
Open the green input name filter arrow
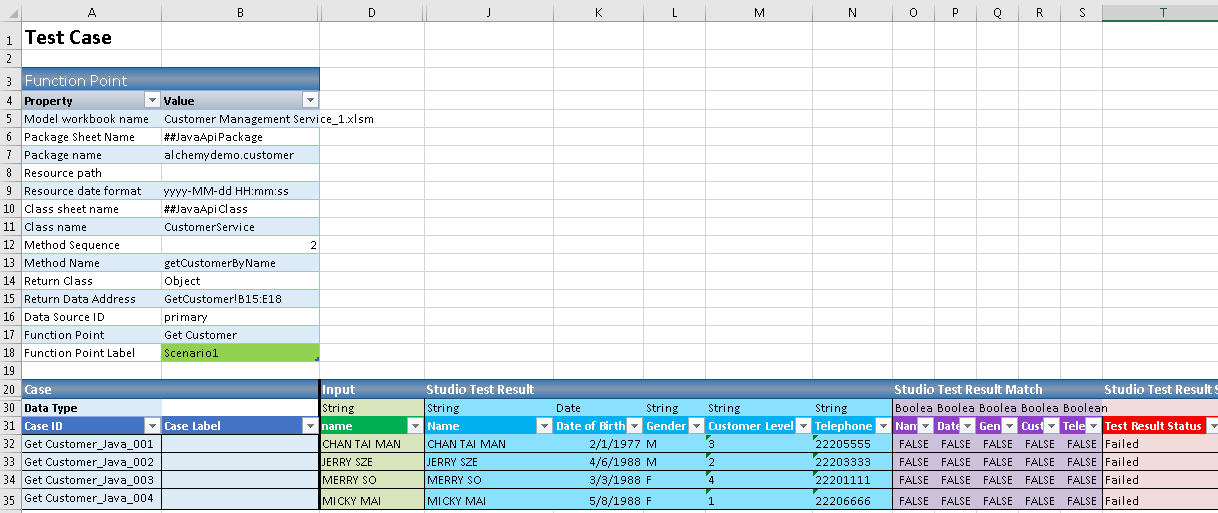415,426
